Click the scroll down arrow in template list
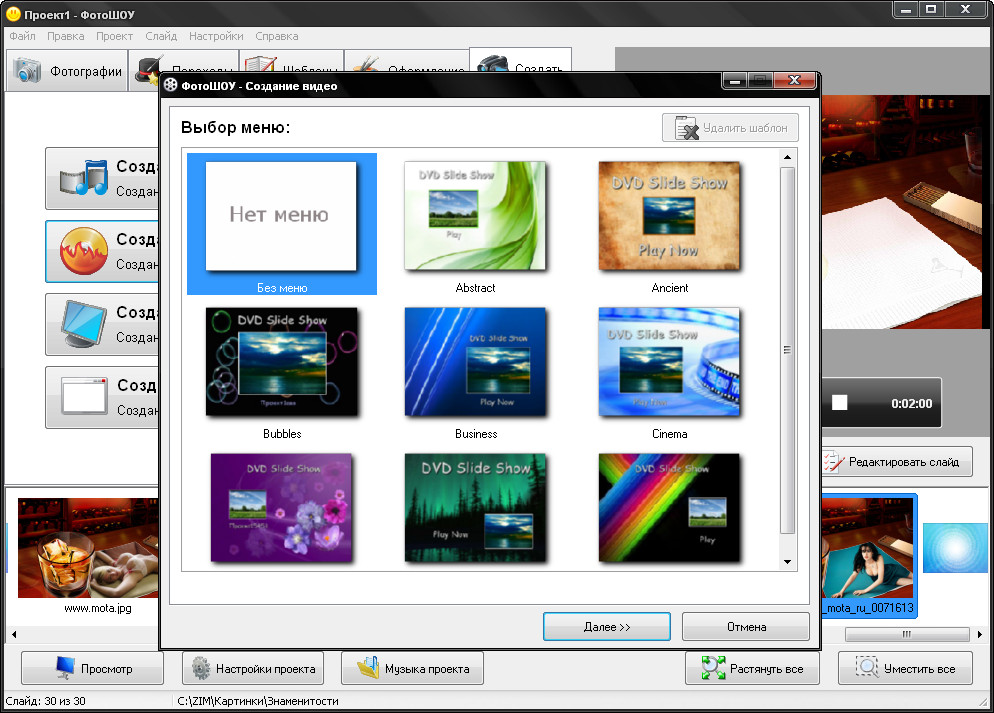 pos(787,562)
